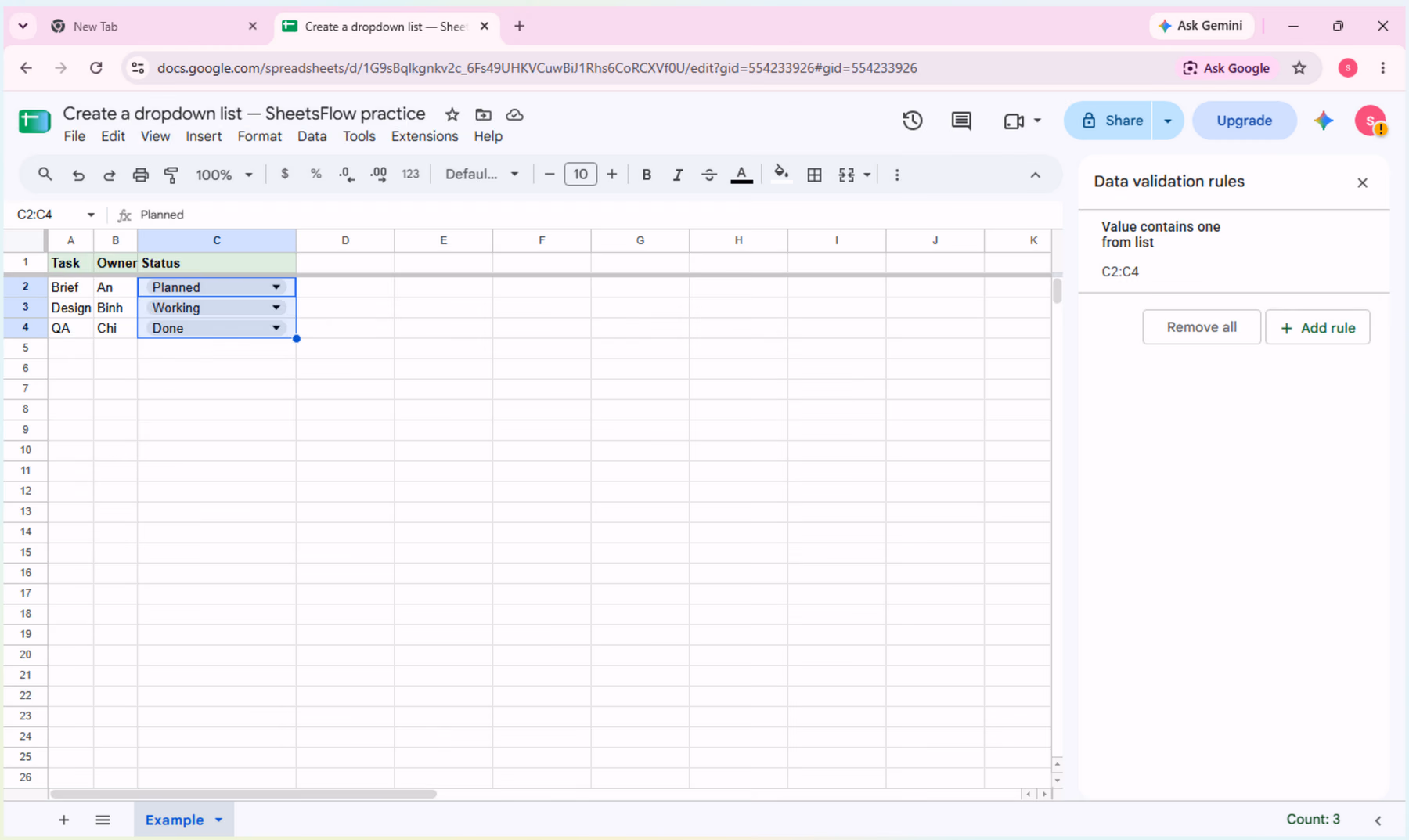The width and height of the screenshot is (1409, 840).
Task: Strikethrough the selected text
Action: (709, 175)
